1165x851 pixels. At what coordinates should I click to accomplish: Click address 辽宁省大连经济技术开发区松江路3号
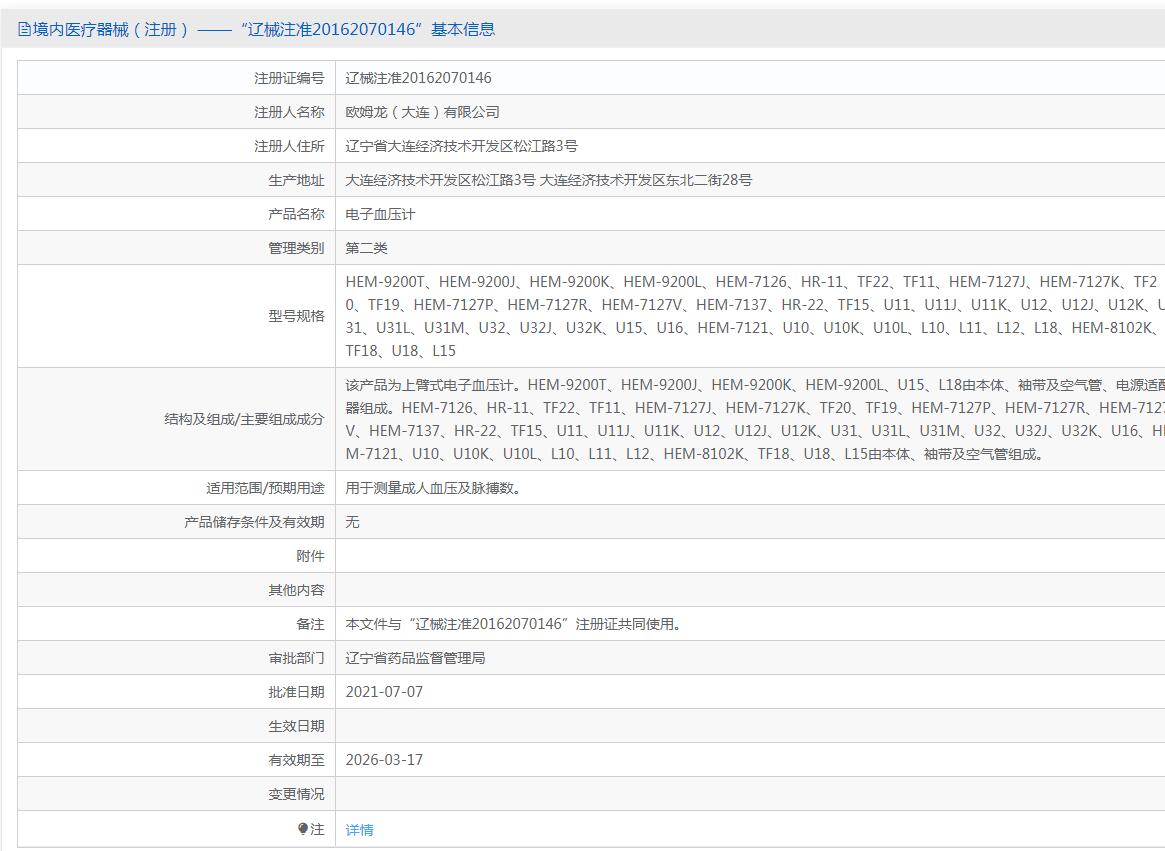[461, 146]
